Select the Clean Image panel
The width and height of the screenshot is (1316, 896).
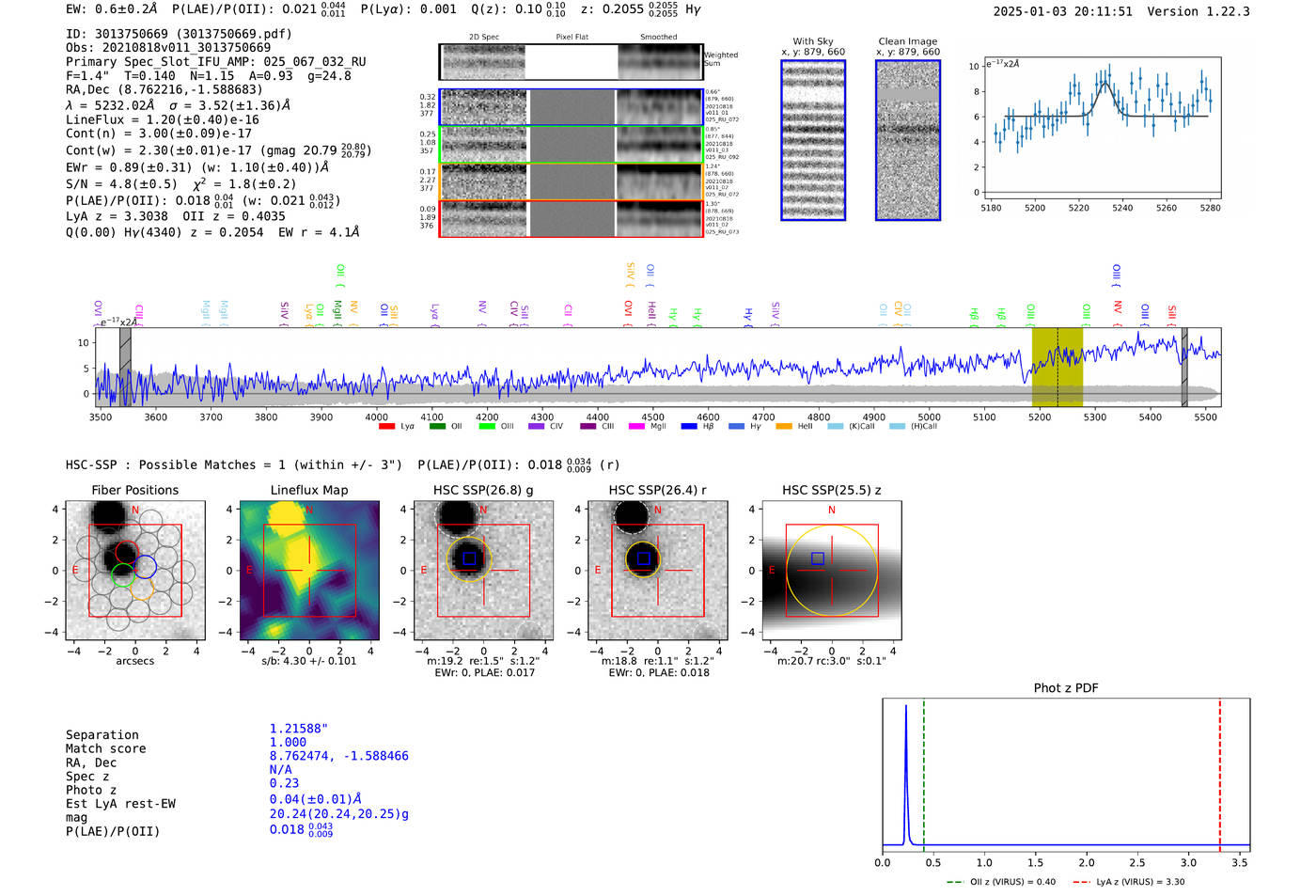(x=908, y=140)
